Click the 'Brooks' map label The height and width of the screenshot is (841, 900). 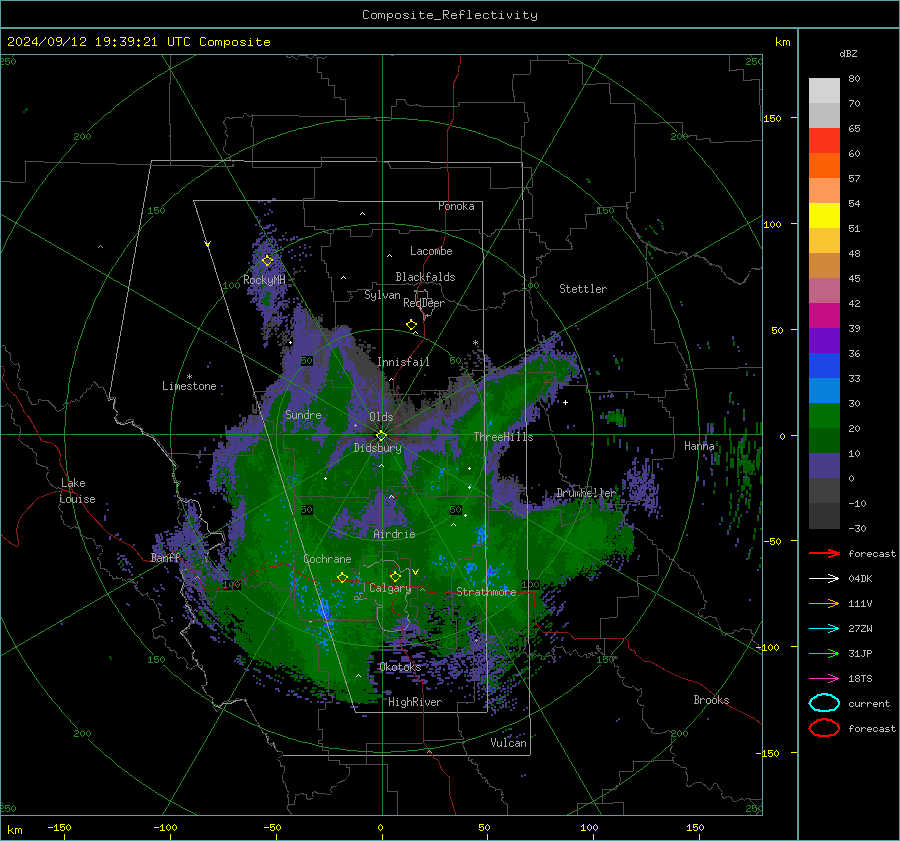pyautogui.click(x=711, y=700)
